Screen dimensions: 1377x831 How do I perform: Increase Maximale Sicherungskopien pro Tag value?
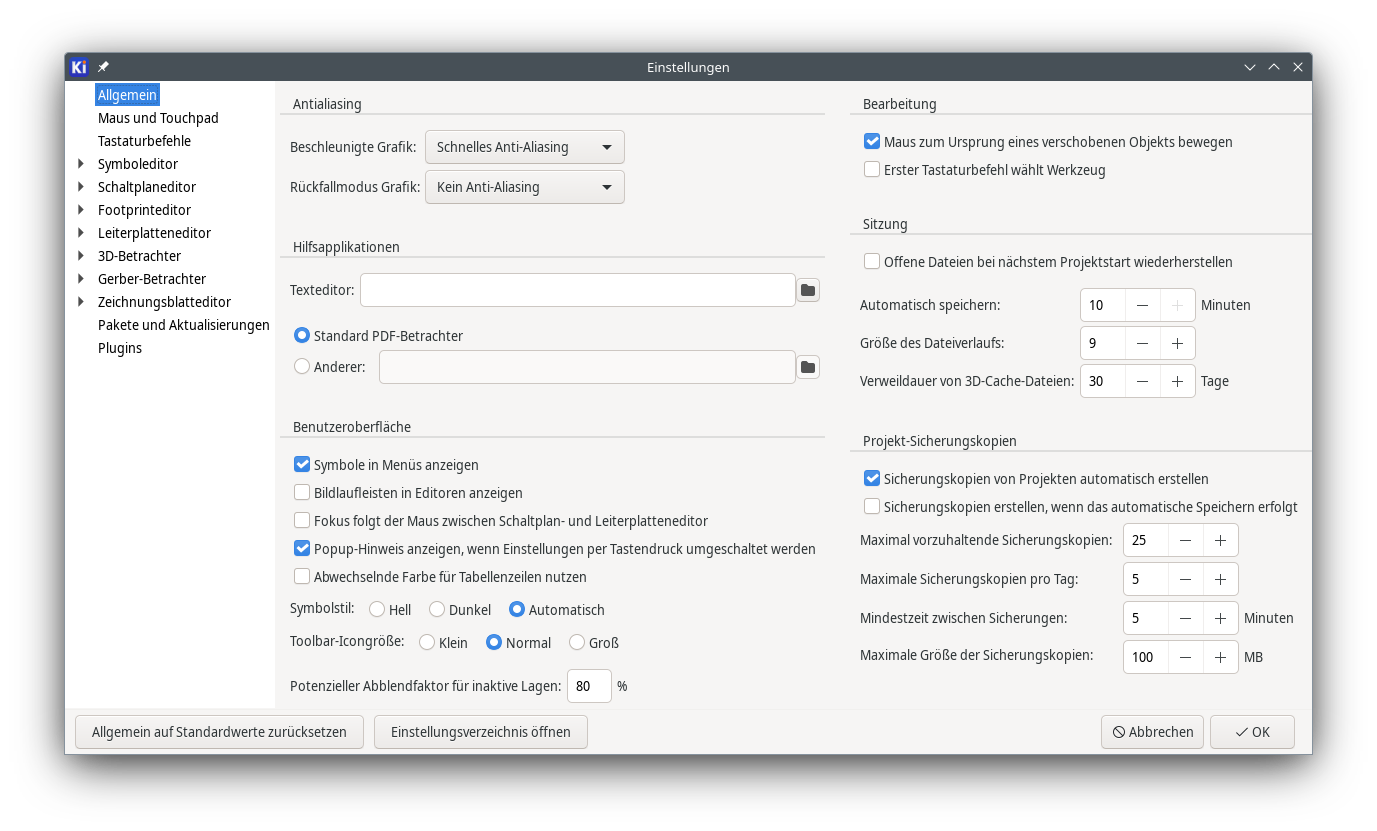(1220, 579)
